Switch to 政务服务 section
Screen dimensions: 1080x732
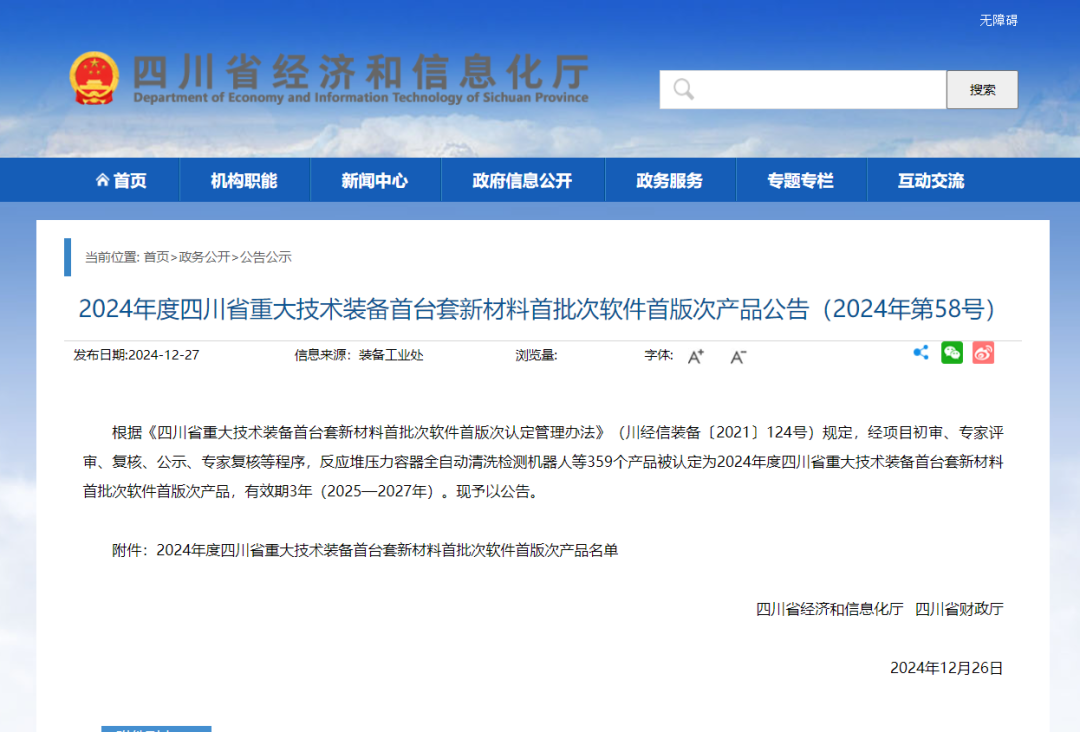pyautogui.click(x=670, y=179)
